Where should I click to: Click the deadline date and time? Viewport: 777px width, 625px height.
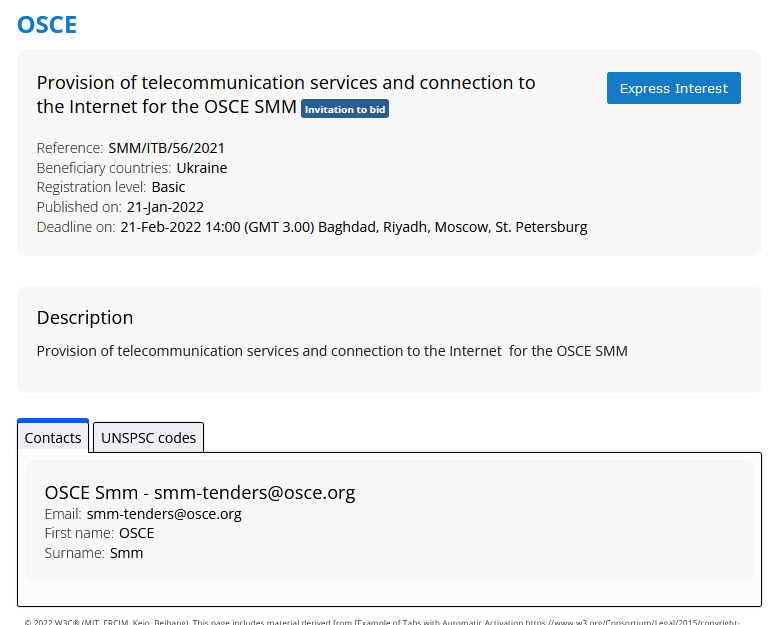click(x=354, y=227)
